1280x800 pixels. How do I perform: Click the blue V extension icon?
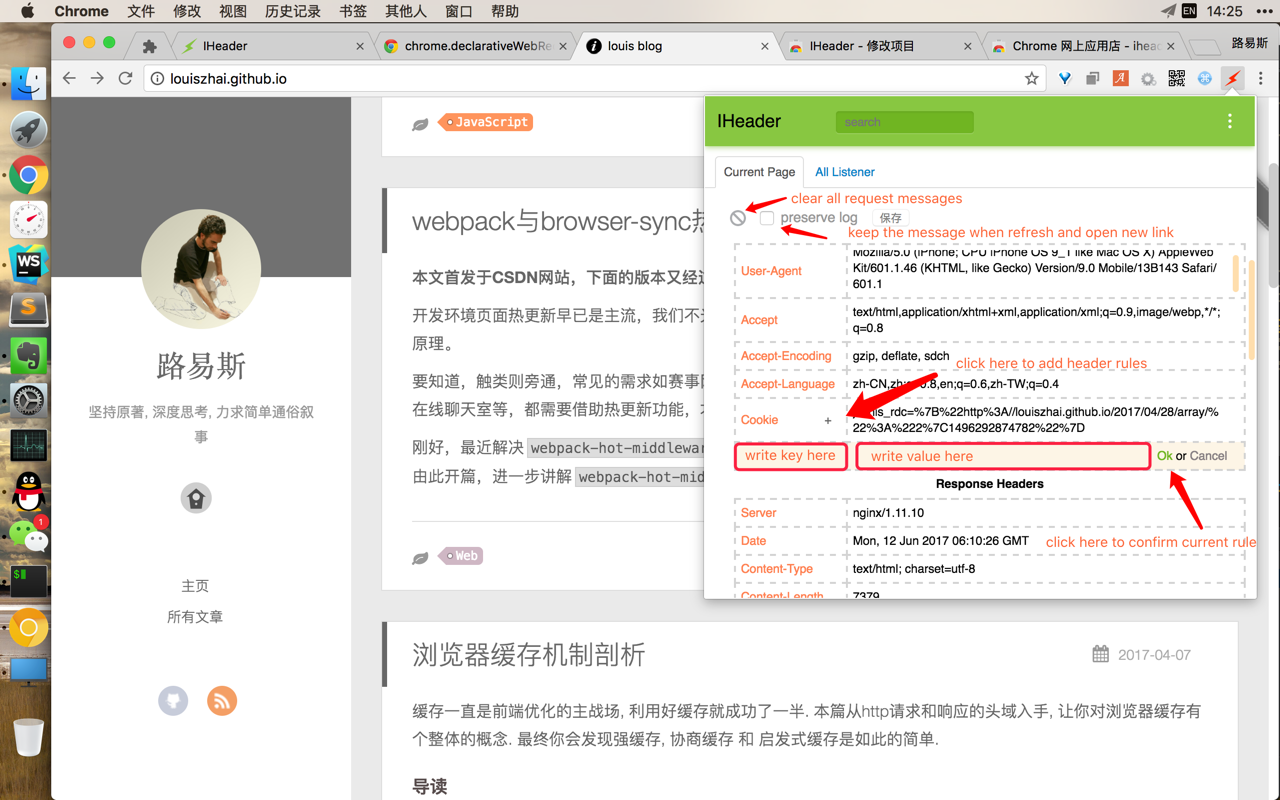click(x=1066, y=78)
